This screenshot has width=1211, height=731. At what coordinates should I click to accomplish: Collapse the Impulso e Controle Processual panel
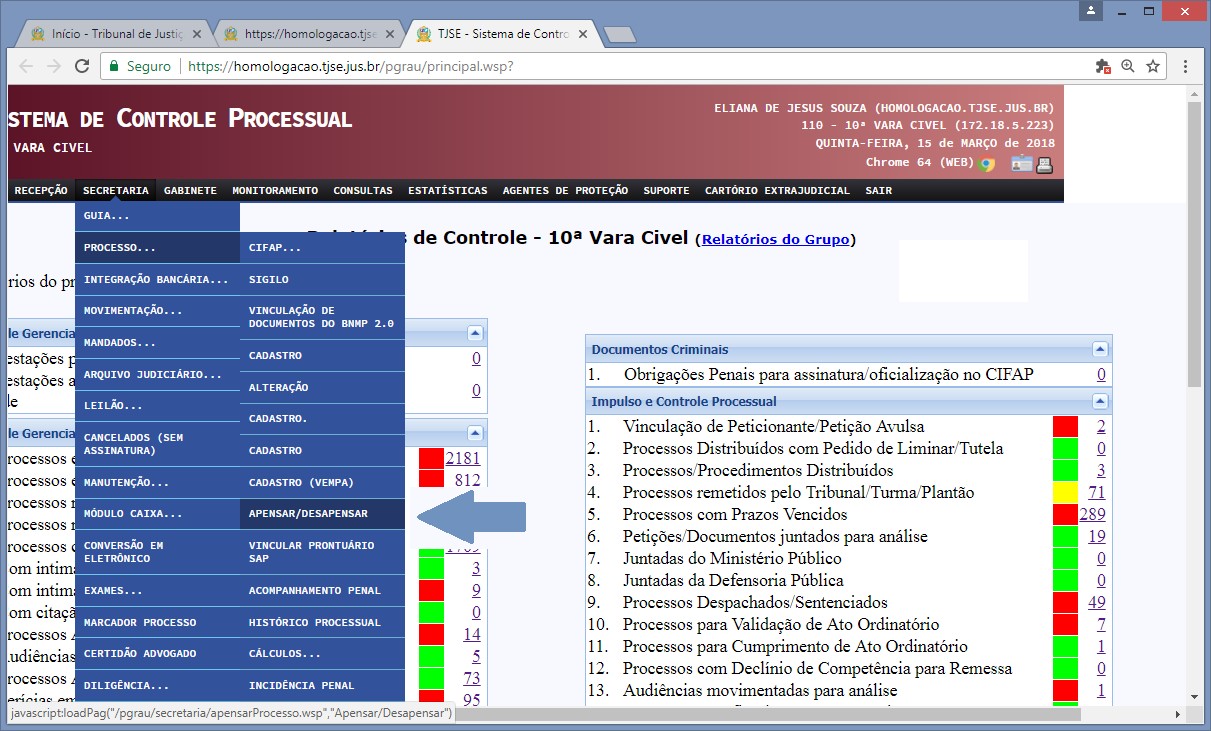click(1100, 402)
